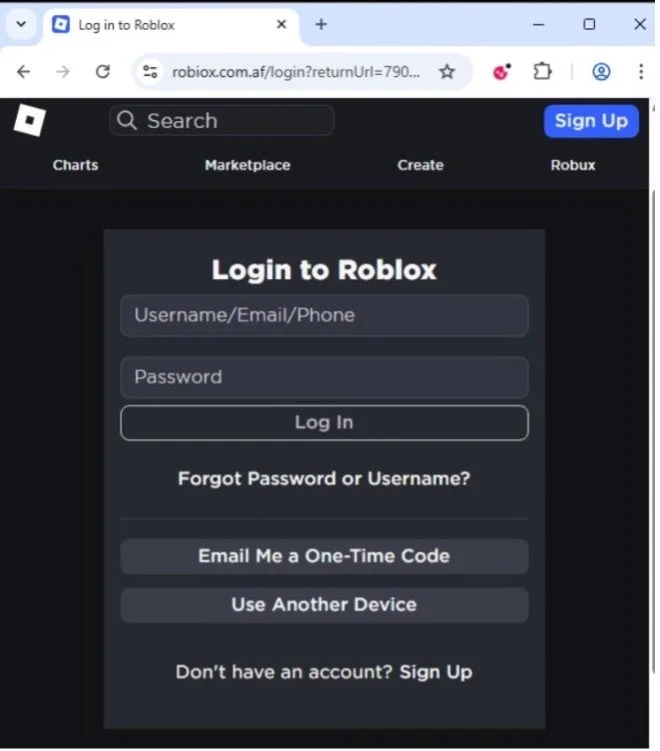Focus the Roblox Search field
Image resolution: width=660 pixels, height=751 pixels.
(x=222, y=120)
